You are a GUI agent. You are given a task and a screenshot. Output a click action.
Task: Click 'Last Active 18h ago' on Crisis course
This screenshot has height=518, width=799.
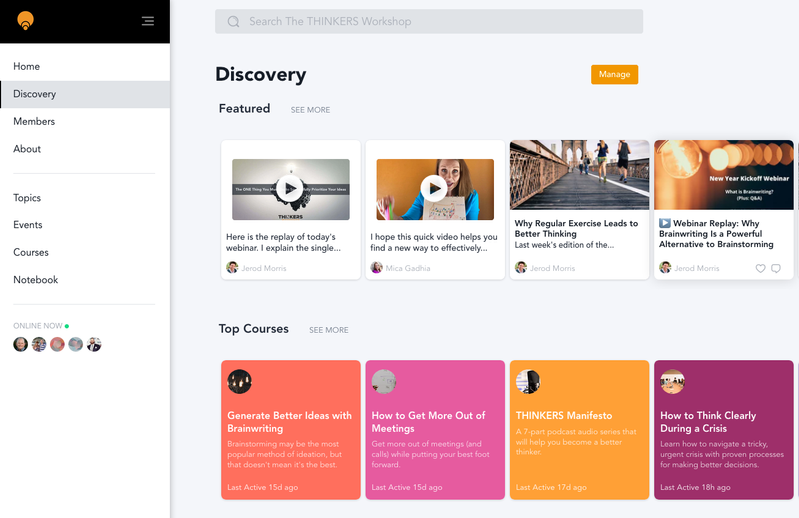pyautogui.click(x=695, y=487)
